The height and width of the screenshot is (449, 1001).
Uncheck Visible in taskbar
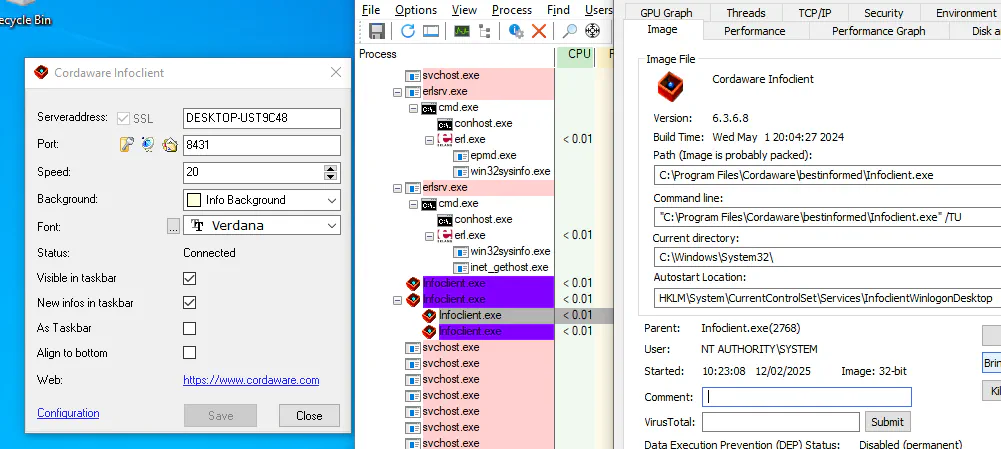click(x=190, y=278)
